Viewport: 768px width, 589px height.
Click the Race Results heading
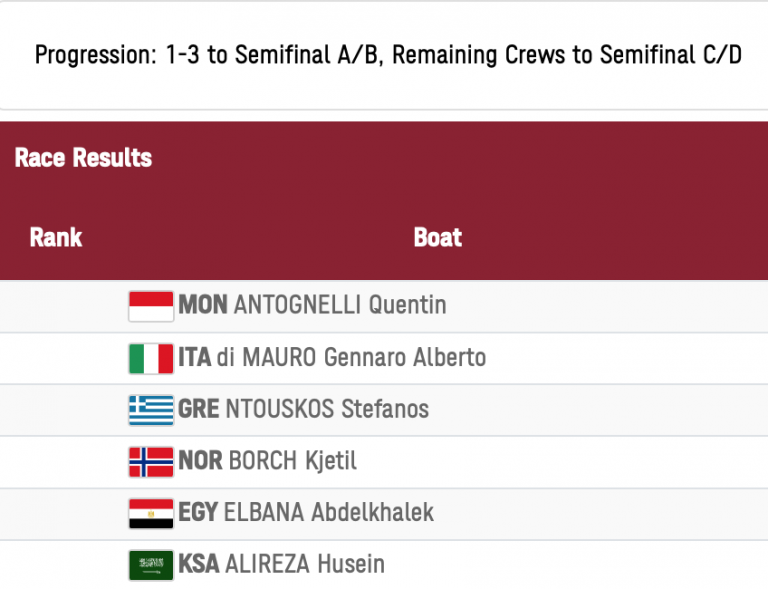pos(84,158)
